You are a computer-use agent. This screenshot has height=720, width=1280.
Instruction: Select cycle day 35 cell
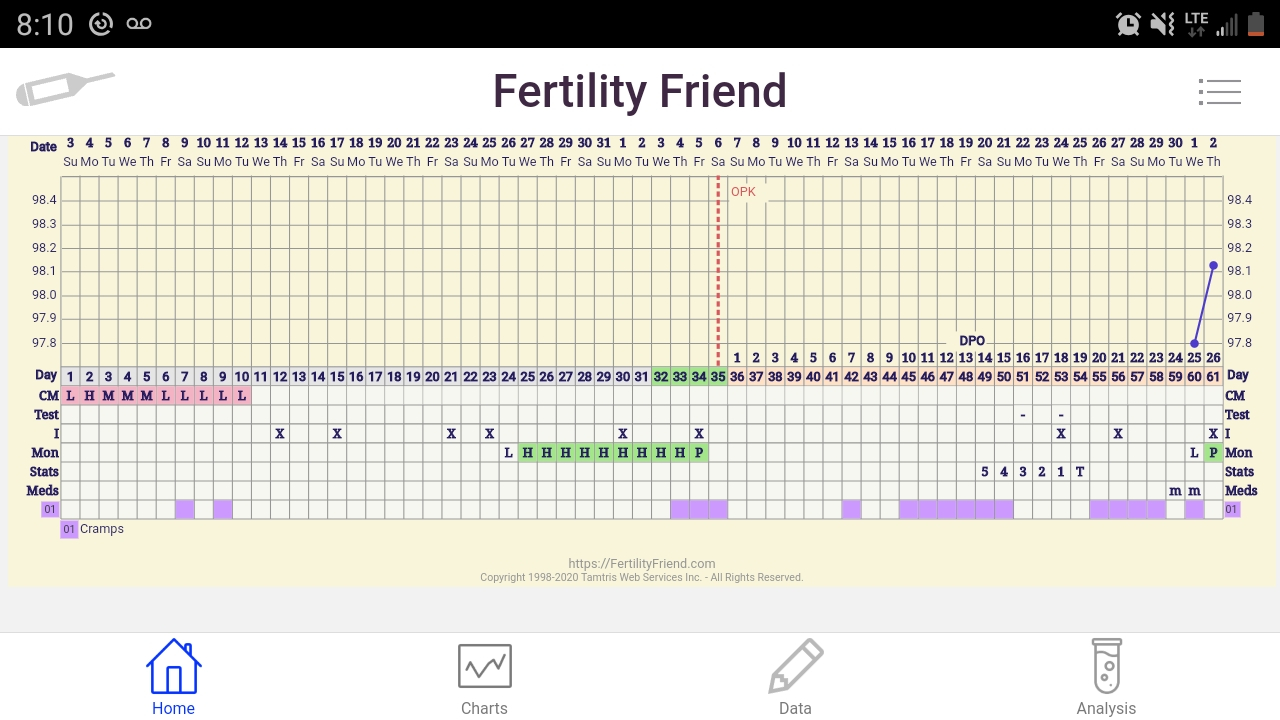pos(718,376)
